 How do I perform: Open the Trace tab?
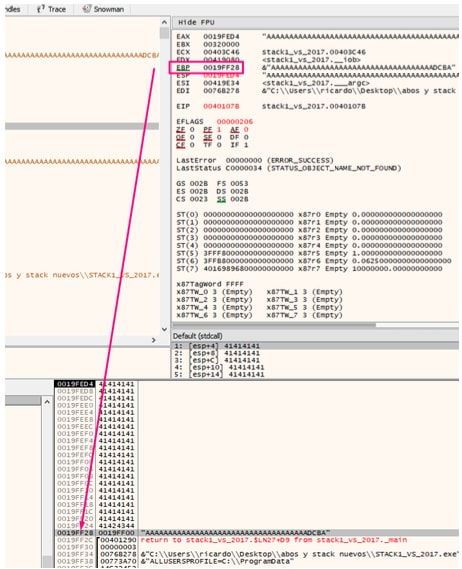[51, 9]
